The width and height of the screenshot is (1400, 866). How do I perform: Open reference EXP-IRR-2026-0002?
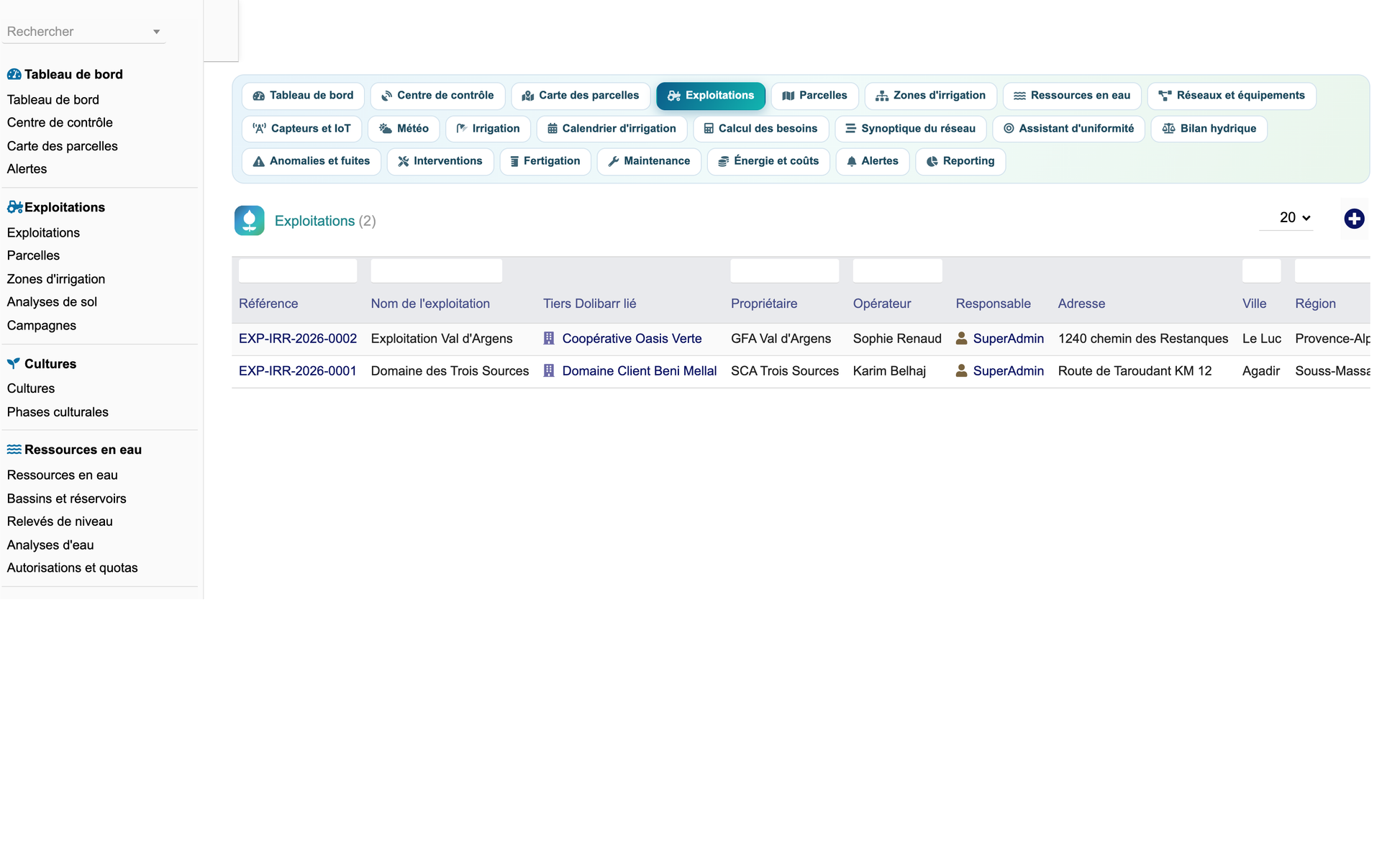pos(298,339)
